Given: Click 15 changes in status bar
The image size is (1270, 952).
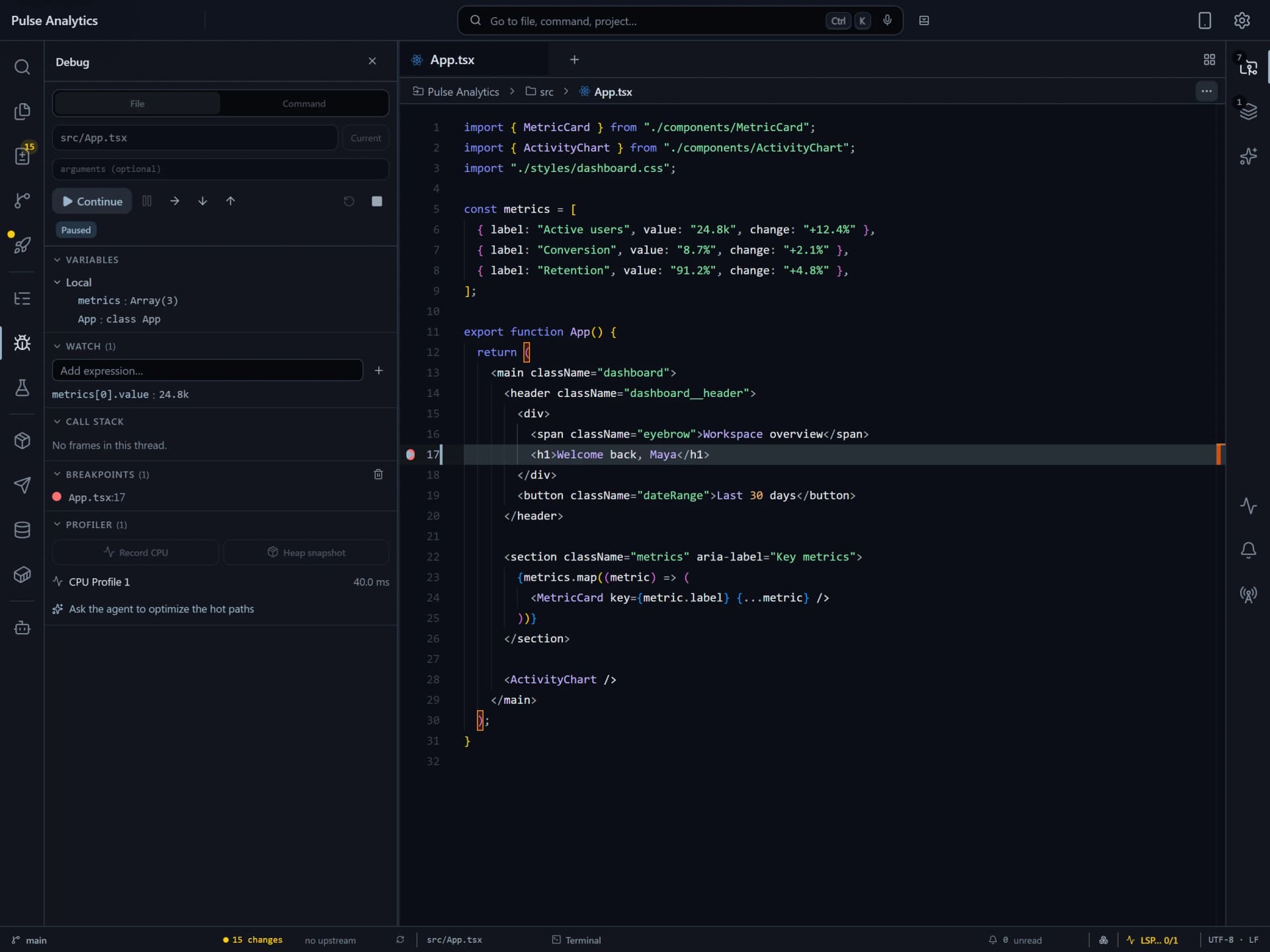Looking at the screenshot, I should 253,940.
